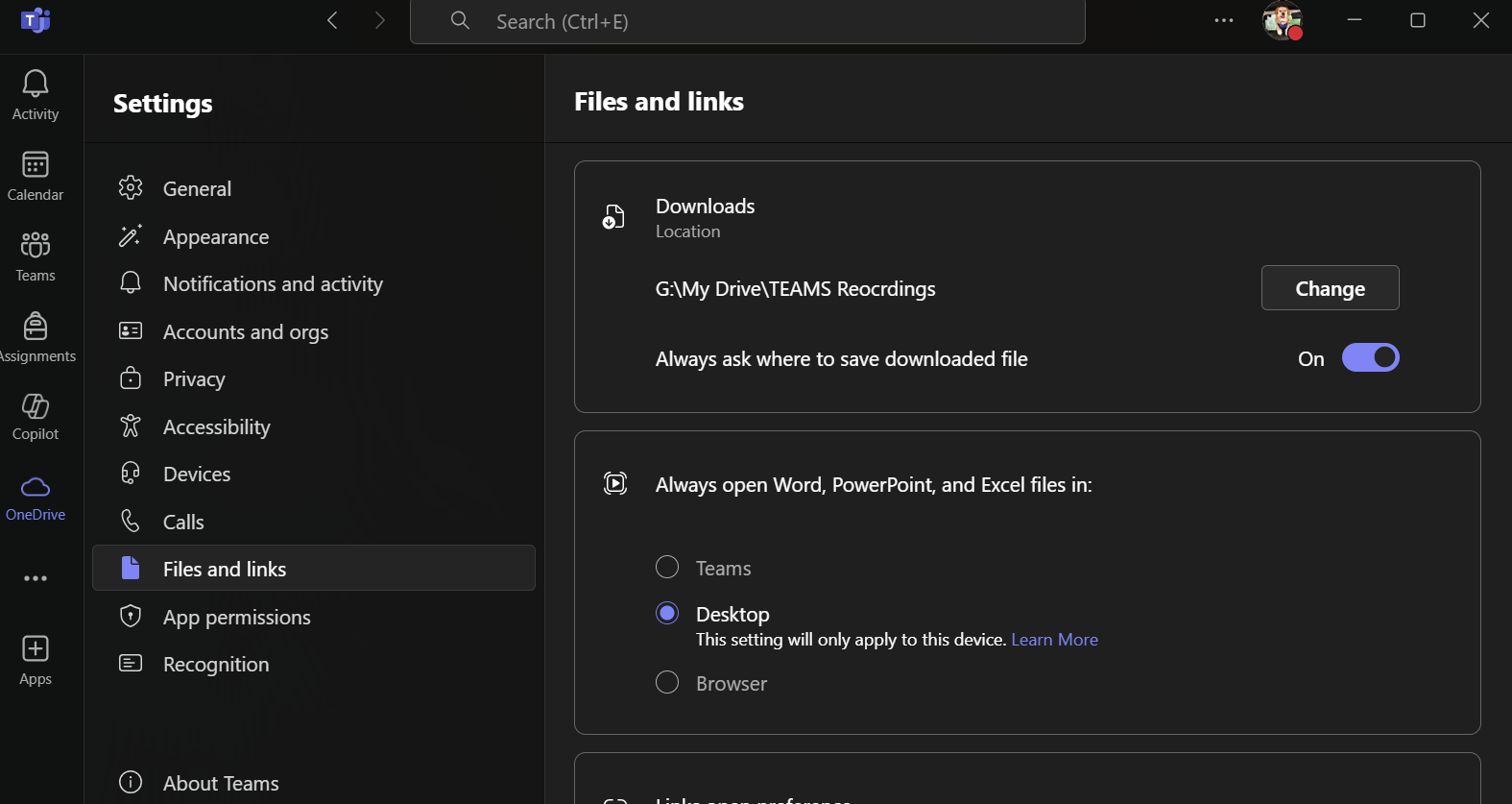Screen dimensions: 1512x804
Task: Click the file open preference icon
Action: point(615,483)
